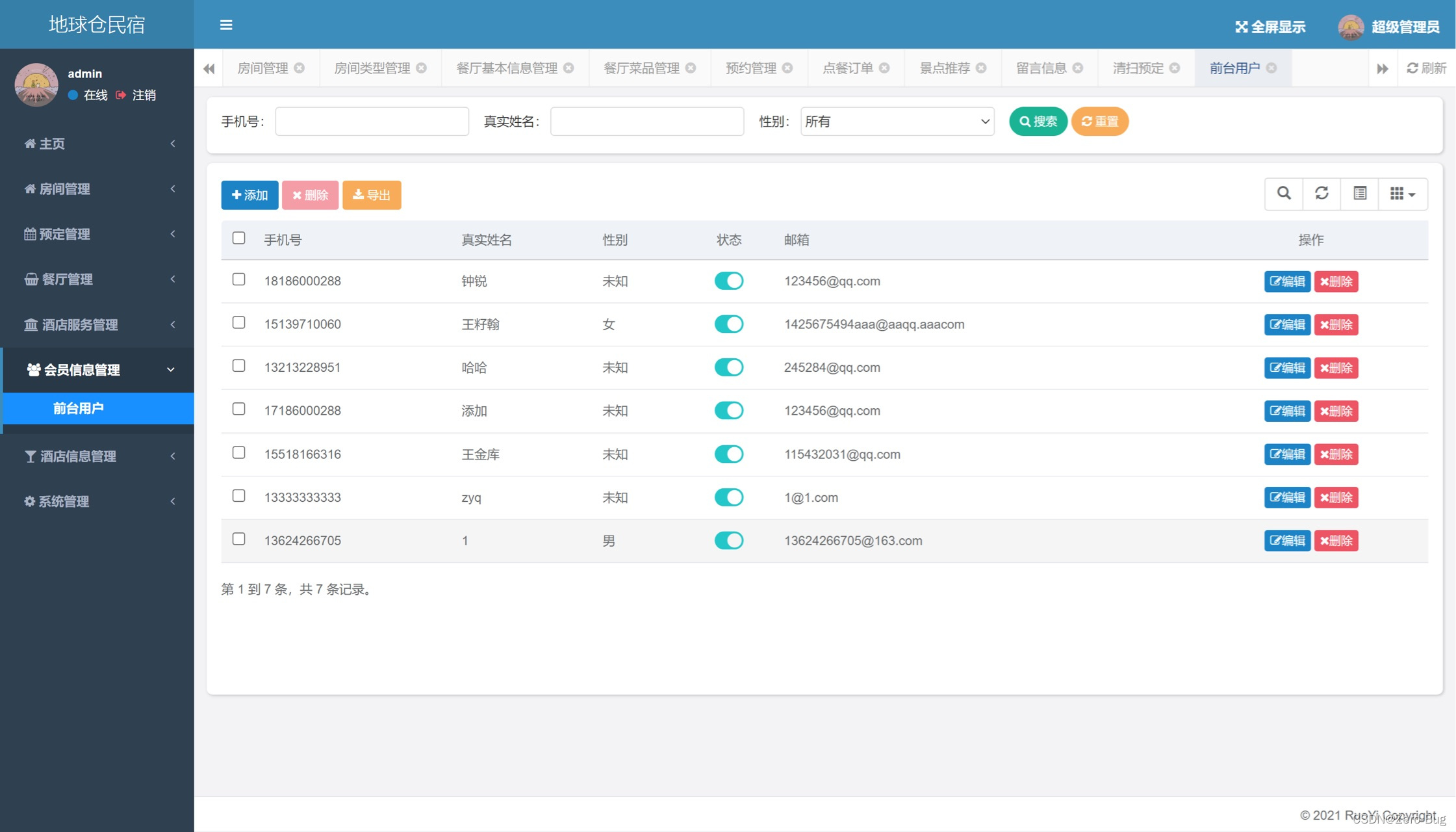
Task: Toggle the sidebar hamburger menu
Action: click(225, 25)
